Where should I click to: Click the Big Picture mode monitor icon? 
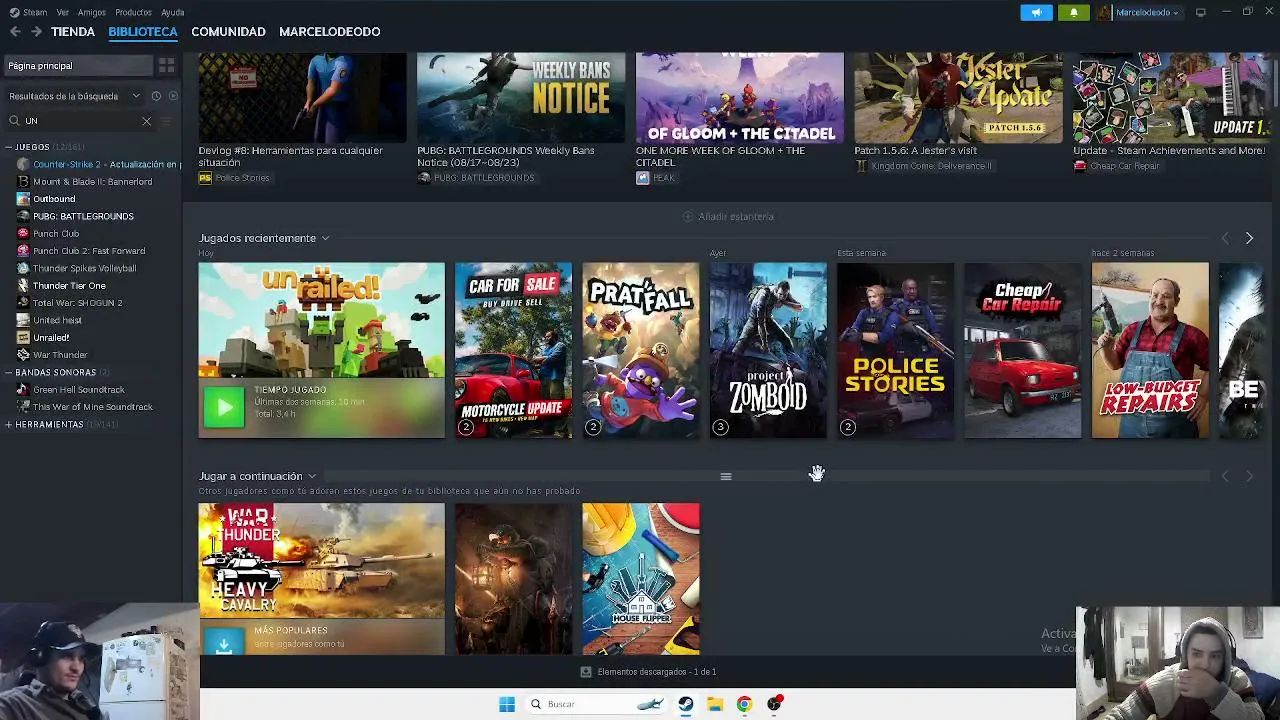(x=1200, y=12)
